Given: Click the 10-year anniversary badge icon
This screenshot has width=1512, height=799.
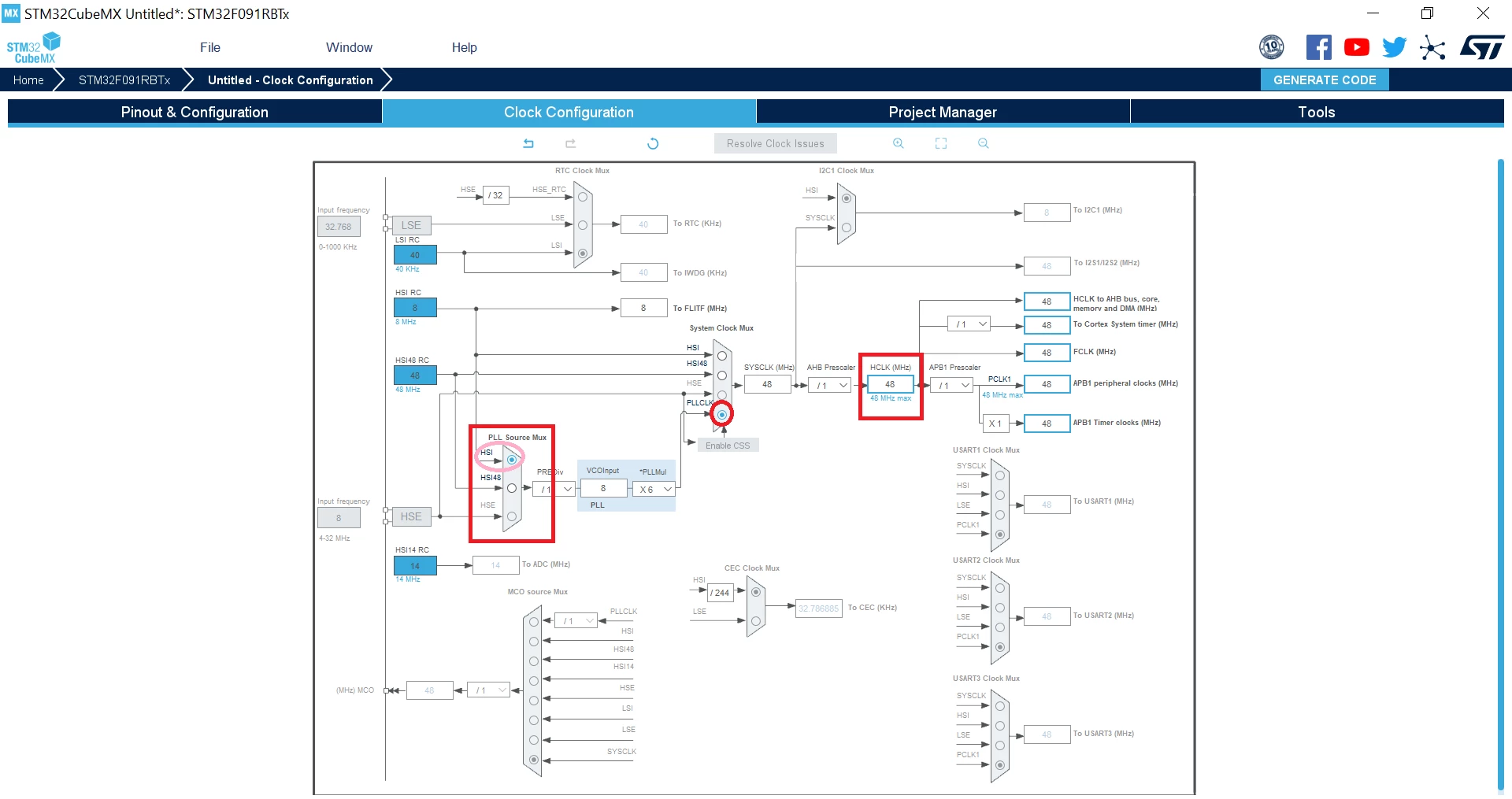Looking at the screenshot, I should click(x=1272, y=47).
